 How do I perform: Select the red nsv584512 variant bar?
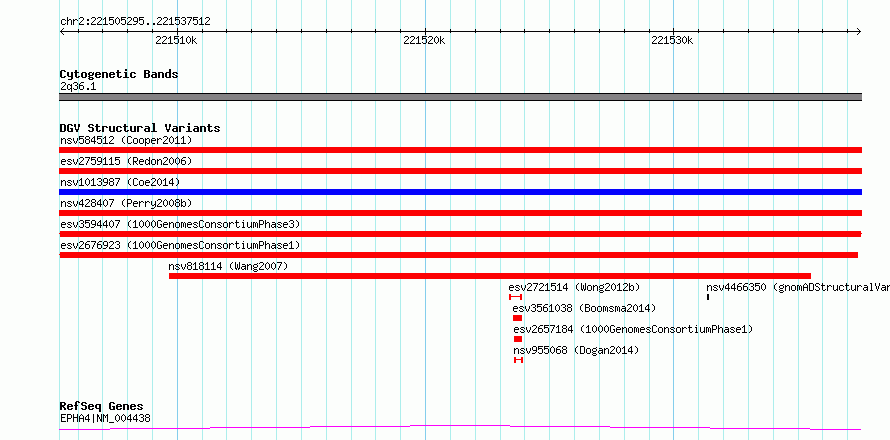(460, 150)
